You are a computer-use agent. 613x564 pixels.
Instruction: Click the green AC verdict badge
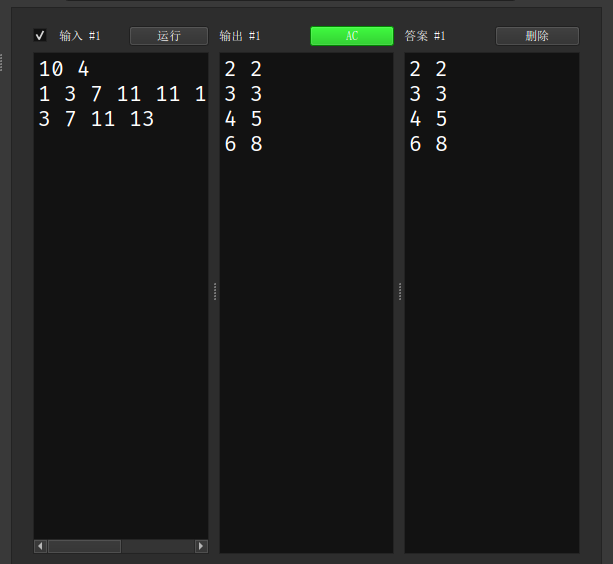(x=351, y=36)
